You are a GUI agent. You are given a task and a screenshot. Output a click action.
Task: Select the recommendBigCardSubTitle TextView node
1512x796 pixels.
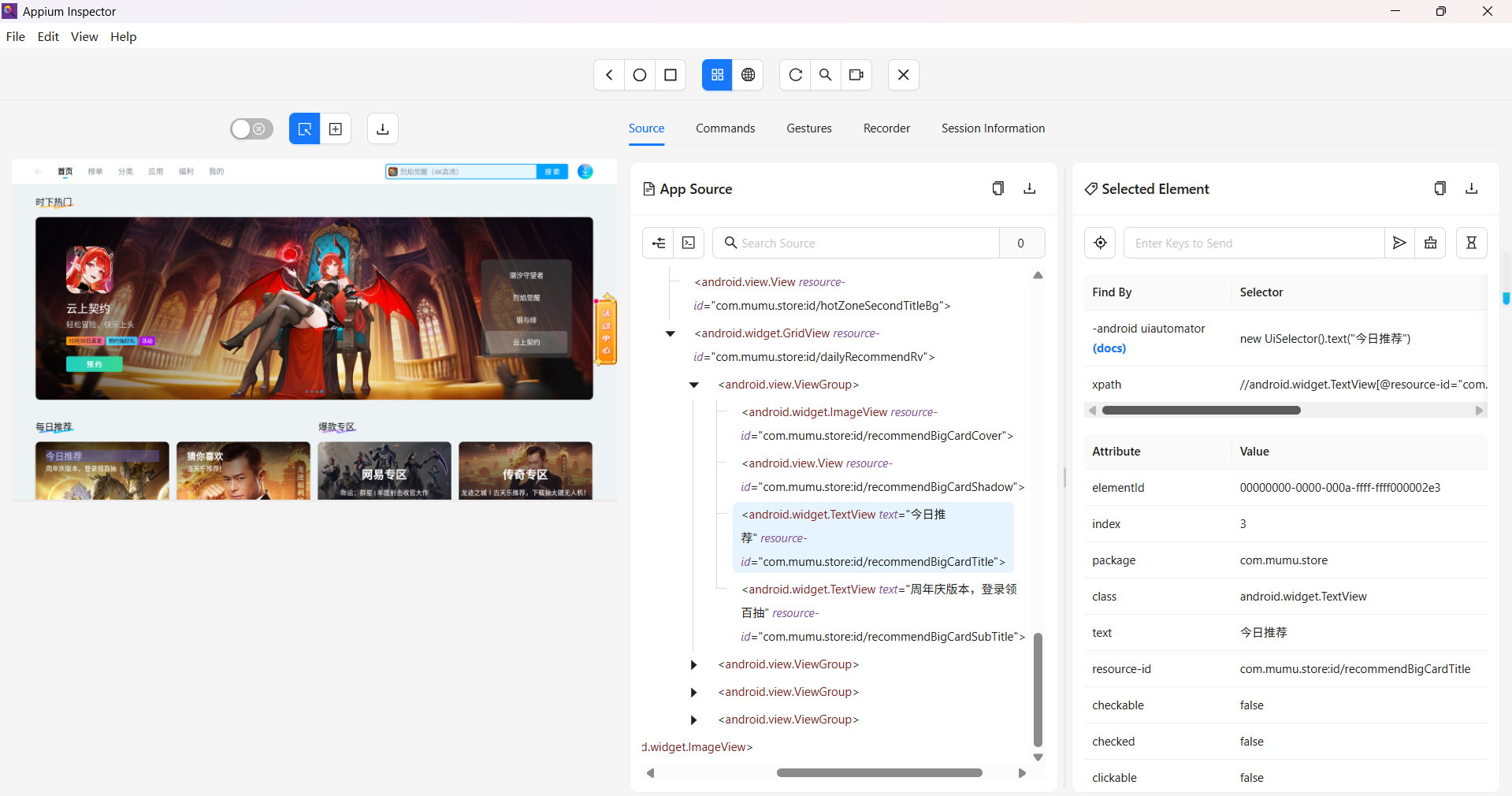[882, 612]
